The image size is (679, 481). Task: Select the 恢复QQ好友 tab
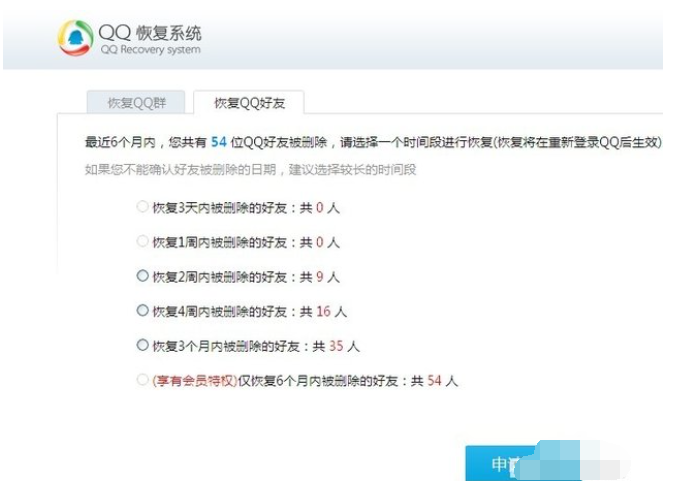pyautogui.click(x=249, y=102)
